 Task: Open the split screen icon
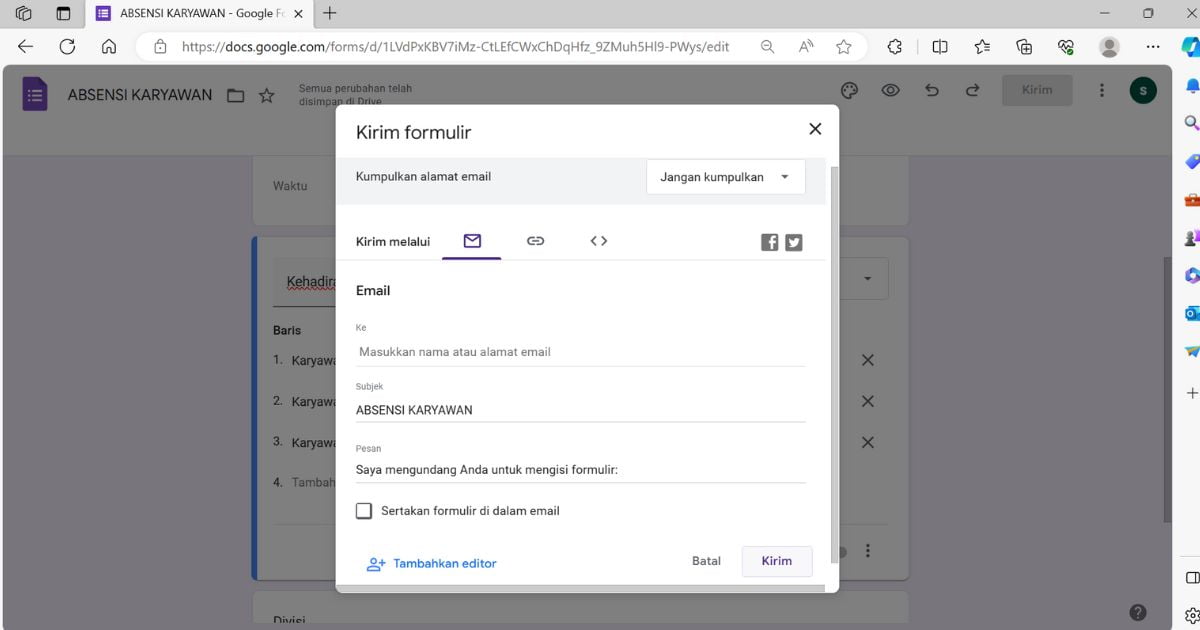tap(940, 46)
